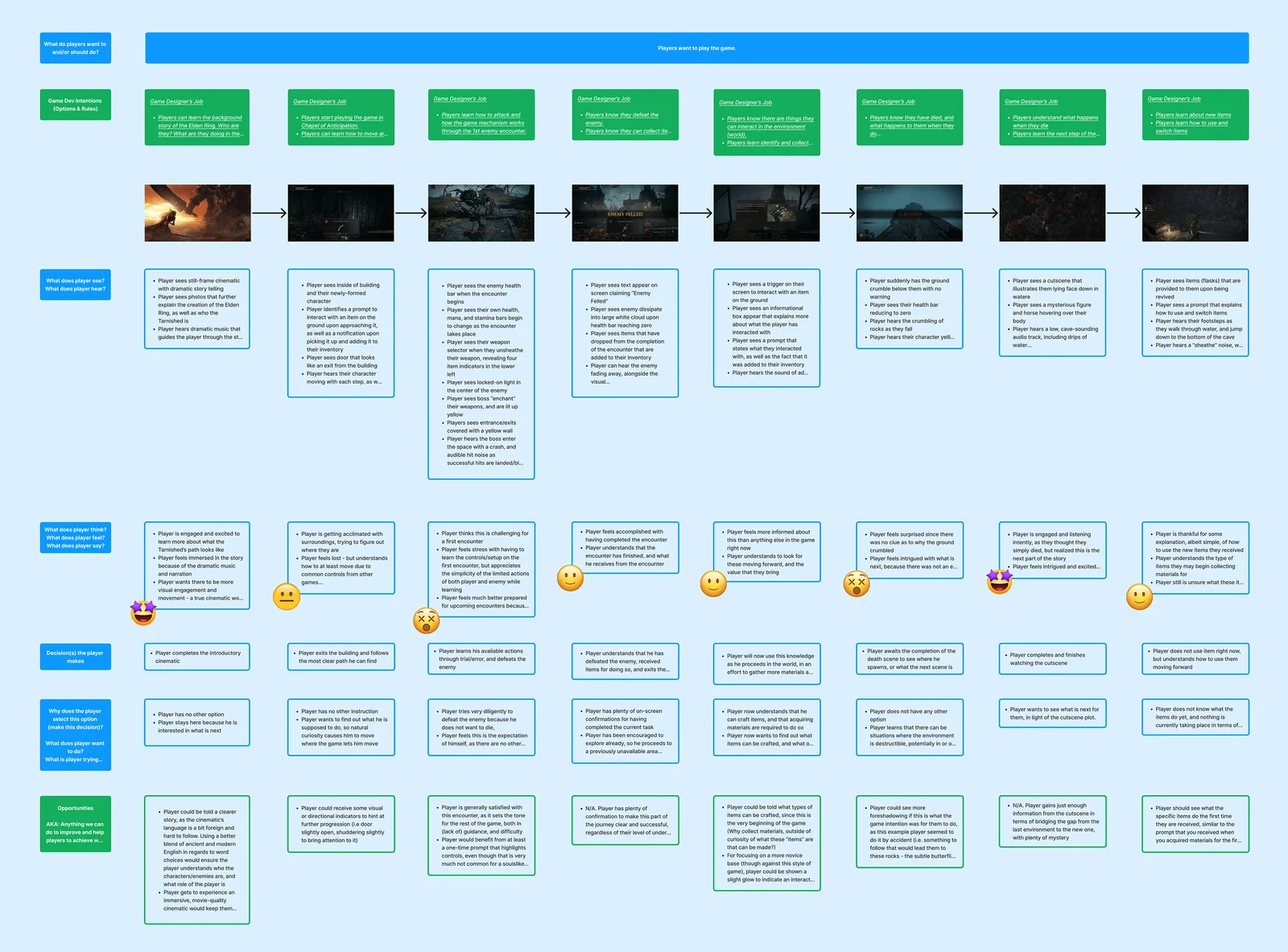Select the neutral face emoji on the 'getting acclimated' card

[287, 596]
